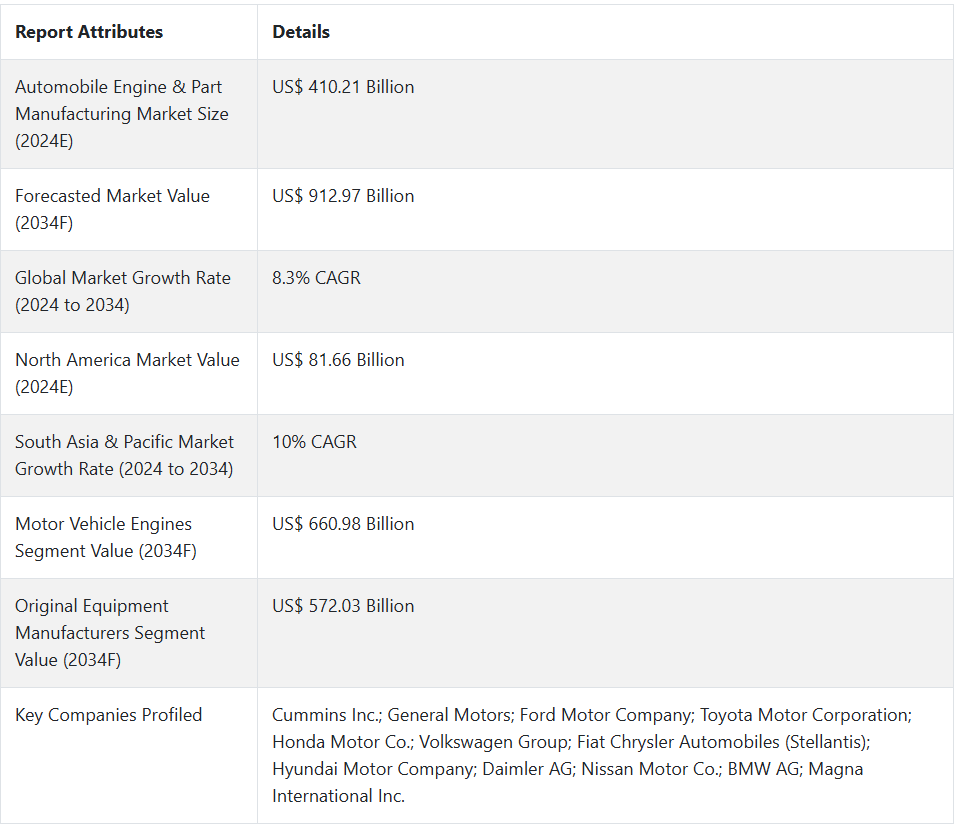Click the Automobile Engine & Part Manufacturing Market Size cell
The height and width of the screenshot is (828, 958).
click(122, 114)
